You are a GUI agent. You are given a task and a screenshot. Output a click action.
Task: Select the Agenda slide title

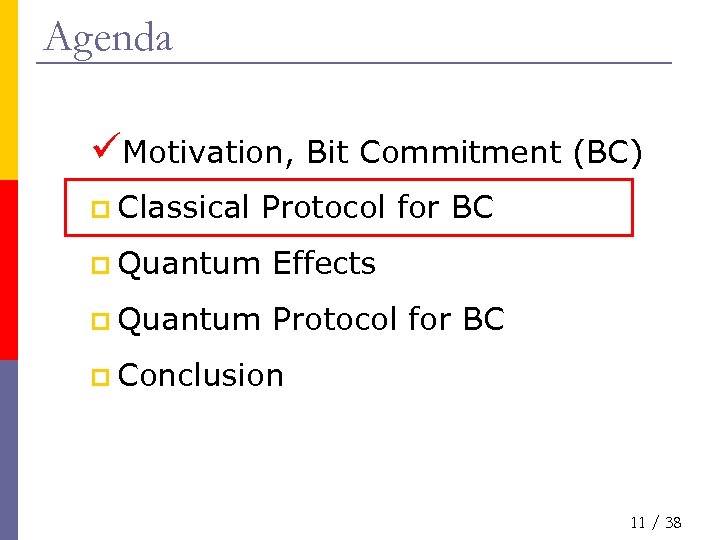[108, 38]
